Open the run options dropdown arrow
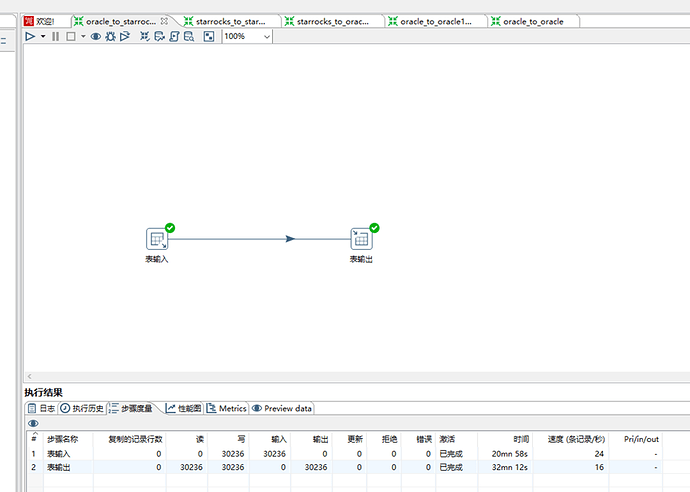 41,36
